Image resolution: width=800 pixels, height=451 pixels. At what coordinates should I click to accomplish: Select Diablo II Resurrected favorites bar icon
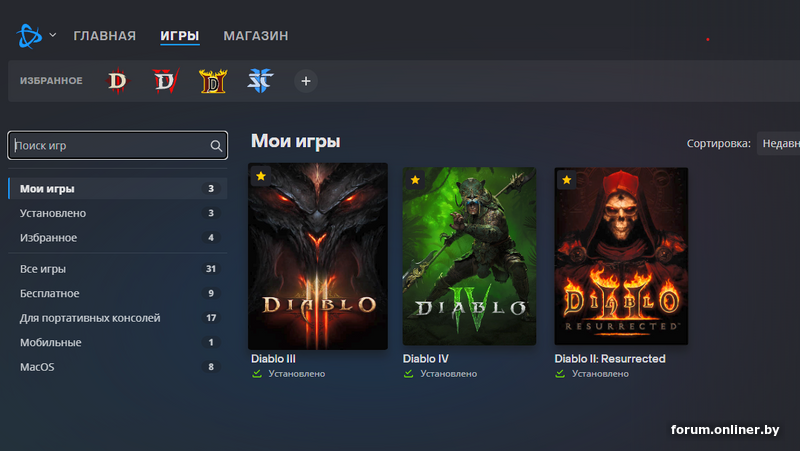coord(213,81)
